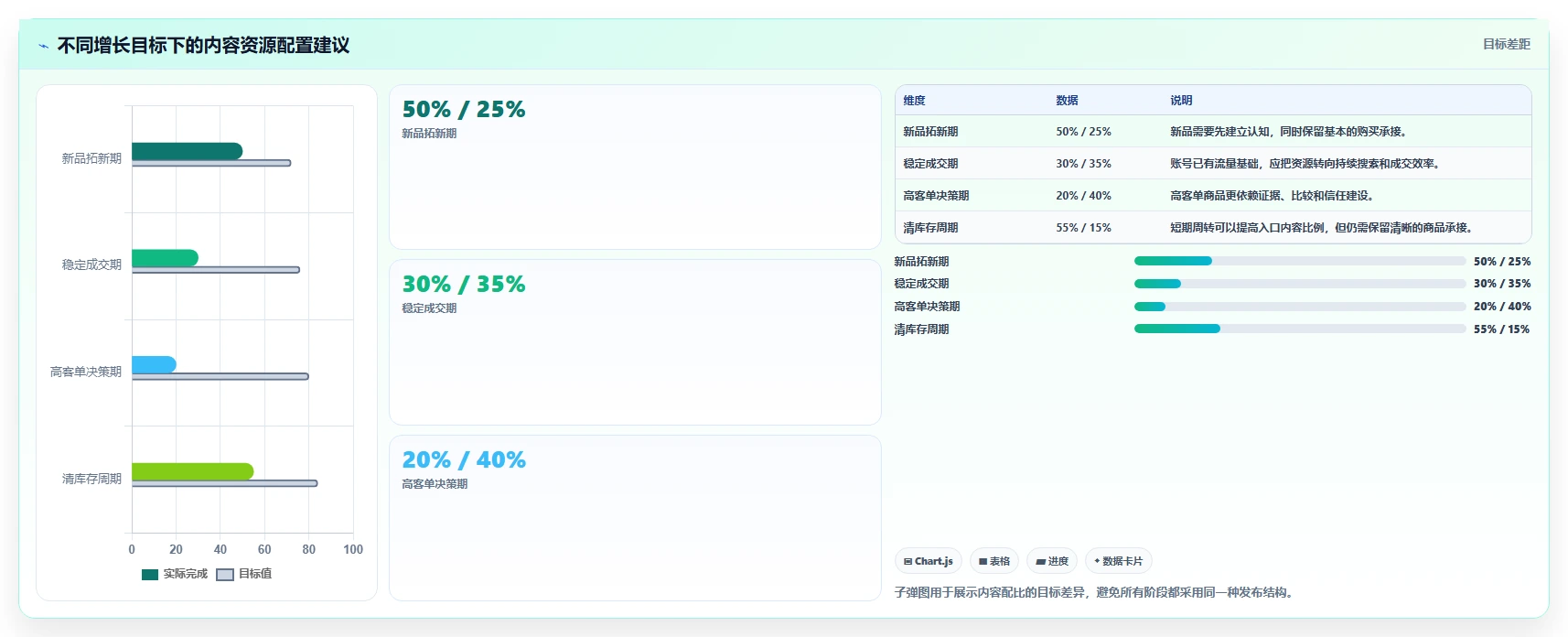1568x637 pixels.
Task: Click the 新品拓新期 progress bar
Action: (1300, 261)
